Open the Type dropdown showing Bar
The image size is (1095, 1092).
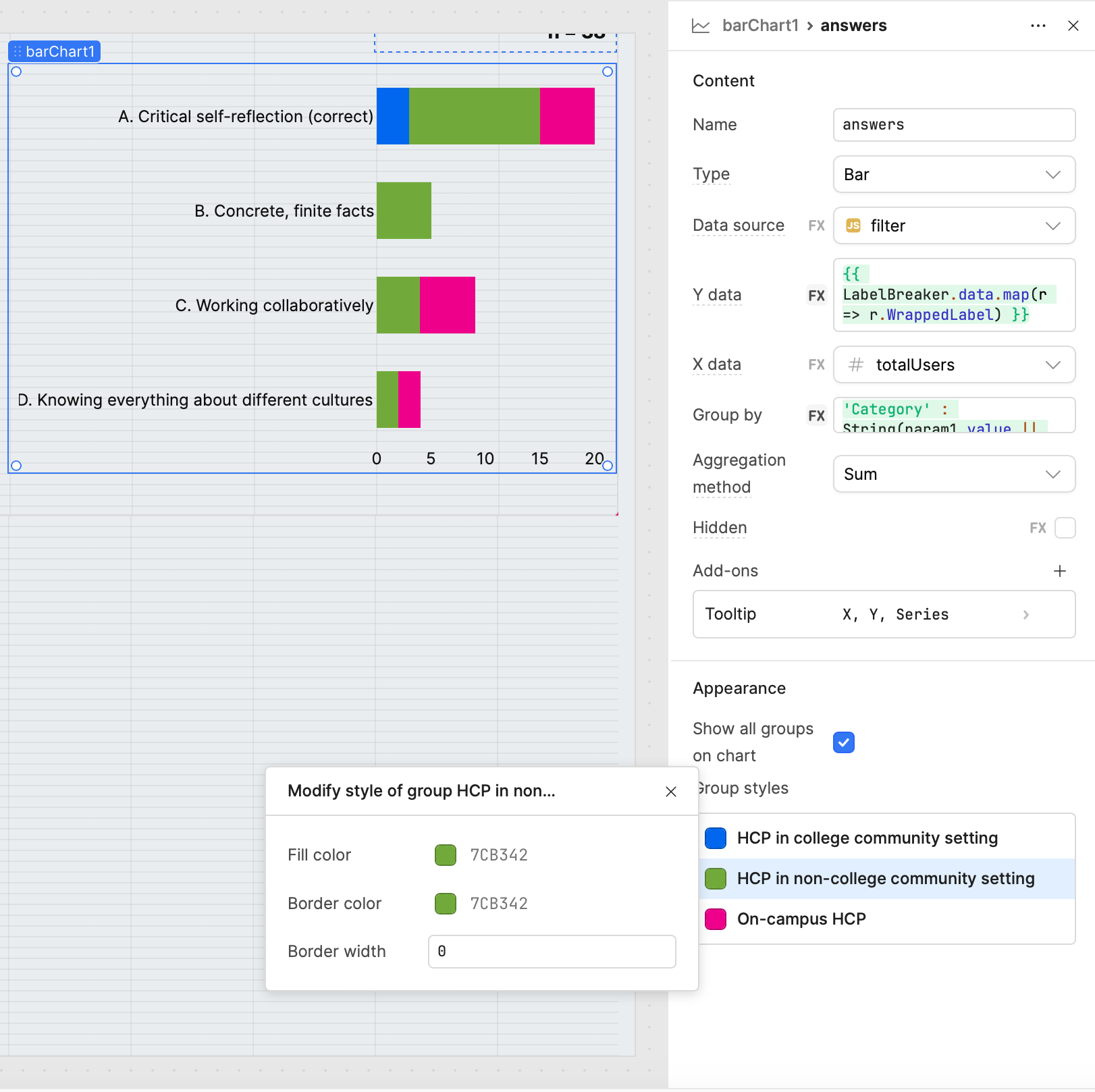point(953,175)
